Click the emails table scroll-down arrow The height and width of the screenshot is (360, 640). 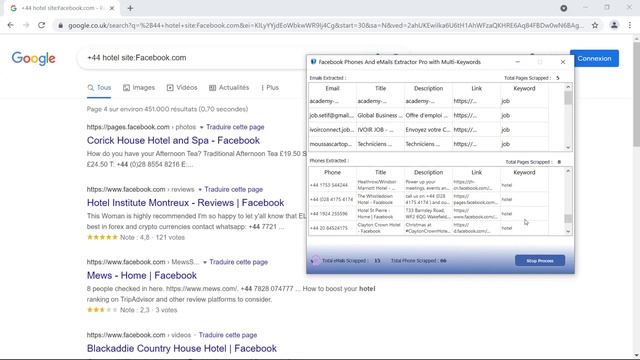[568, 147]
